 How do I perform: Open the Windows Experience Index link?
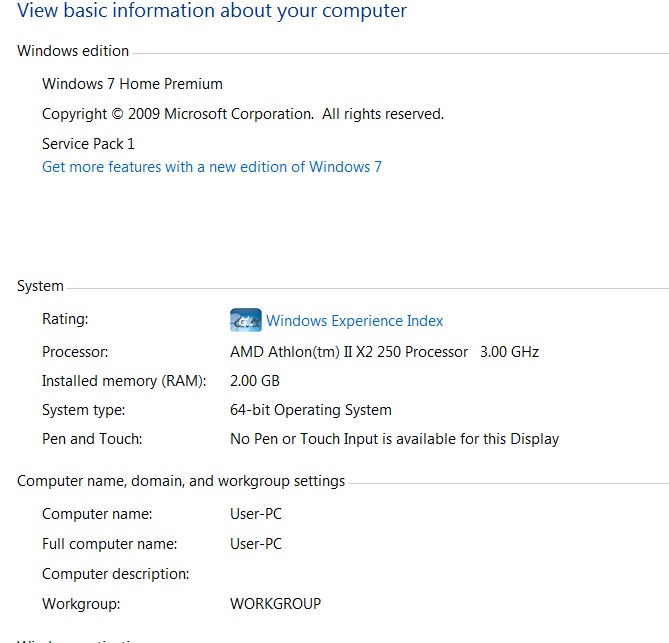point(355,320)
